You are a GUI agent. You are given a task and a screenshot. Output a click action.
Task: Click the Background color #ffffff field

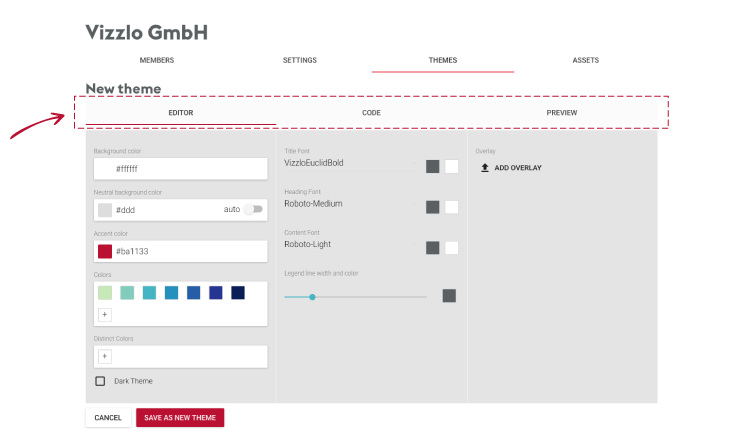point(181,168)
